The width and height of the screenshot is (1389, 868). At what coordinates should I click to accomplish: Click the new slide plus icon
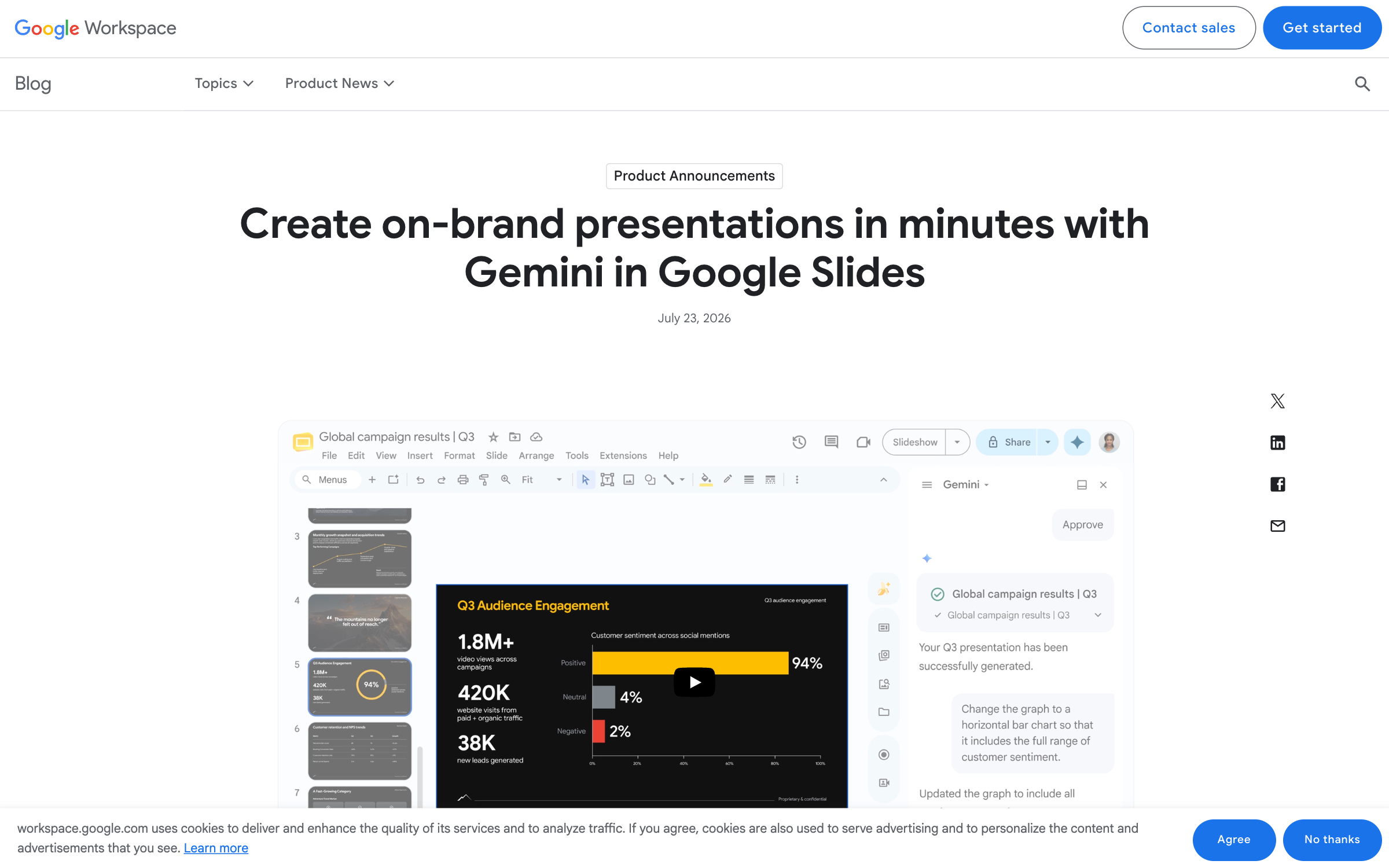pyautogui.click(x=372, y=480)
